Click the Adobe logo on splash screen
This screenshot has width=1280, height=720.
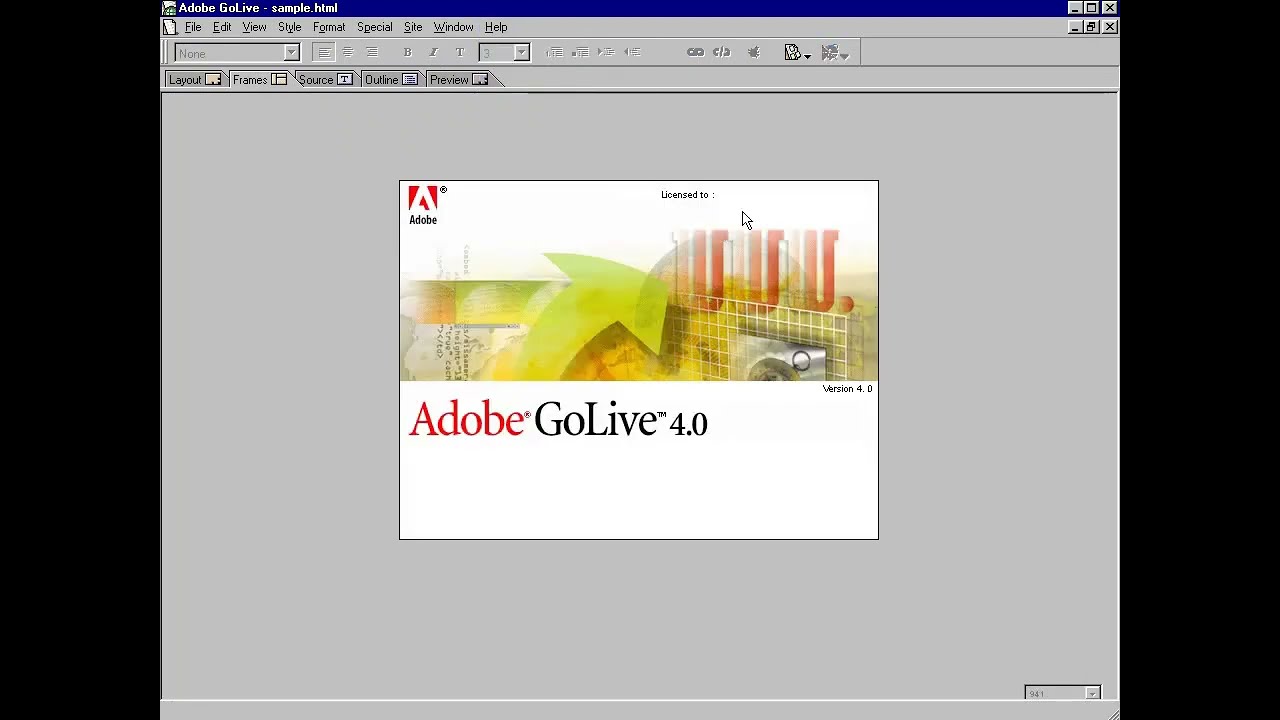(x=426, y=205)
